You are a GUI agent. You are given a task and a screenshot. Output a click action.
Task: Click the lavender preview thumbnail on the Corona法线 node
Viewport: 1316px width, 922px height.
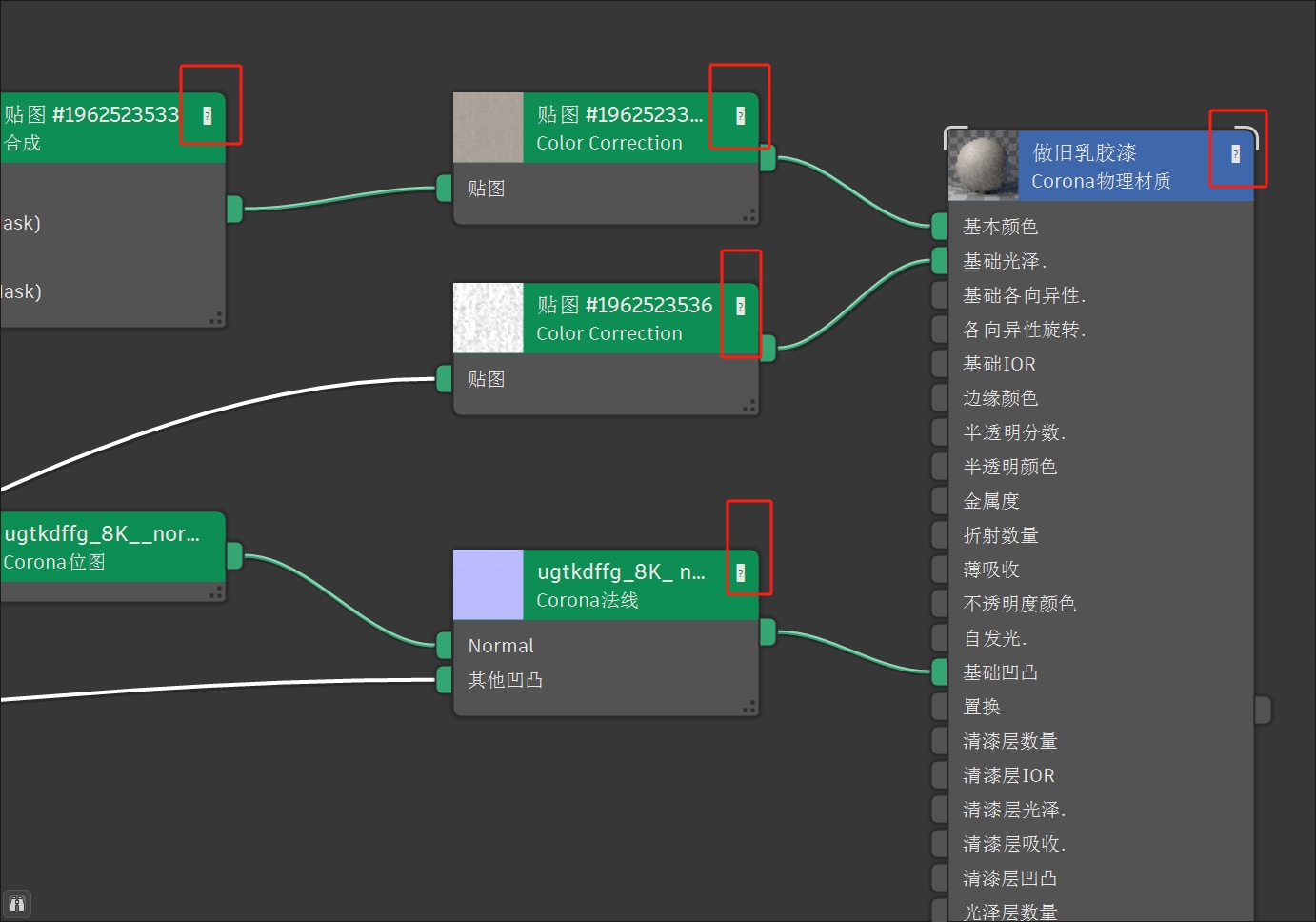(489, 585)
